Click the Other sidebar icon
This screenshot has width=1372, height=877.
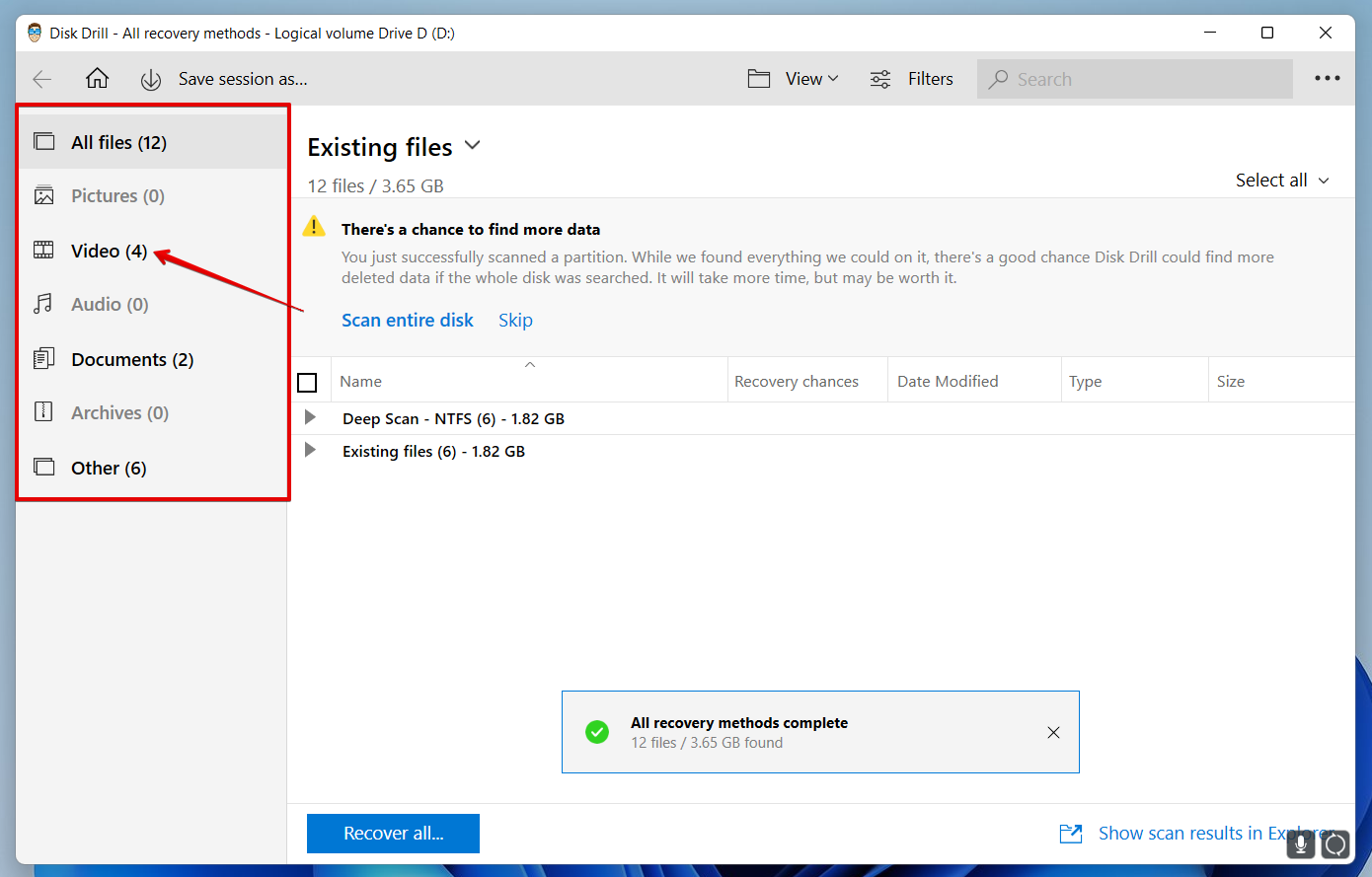point(44,467)
